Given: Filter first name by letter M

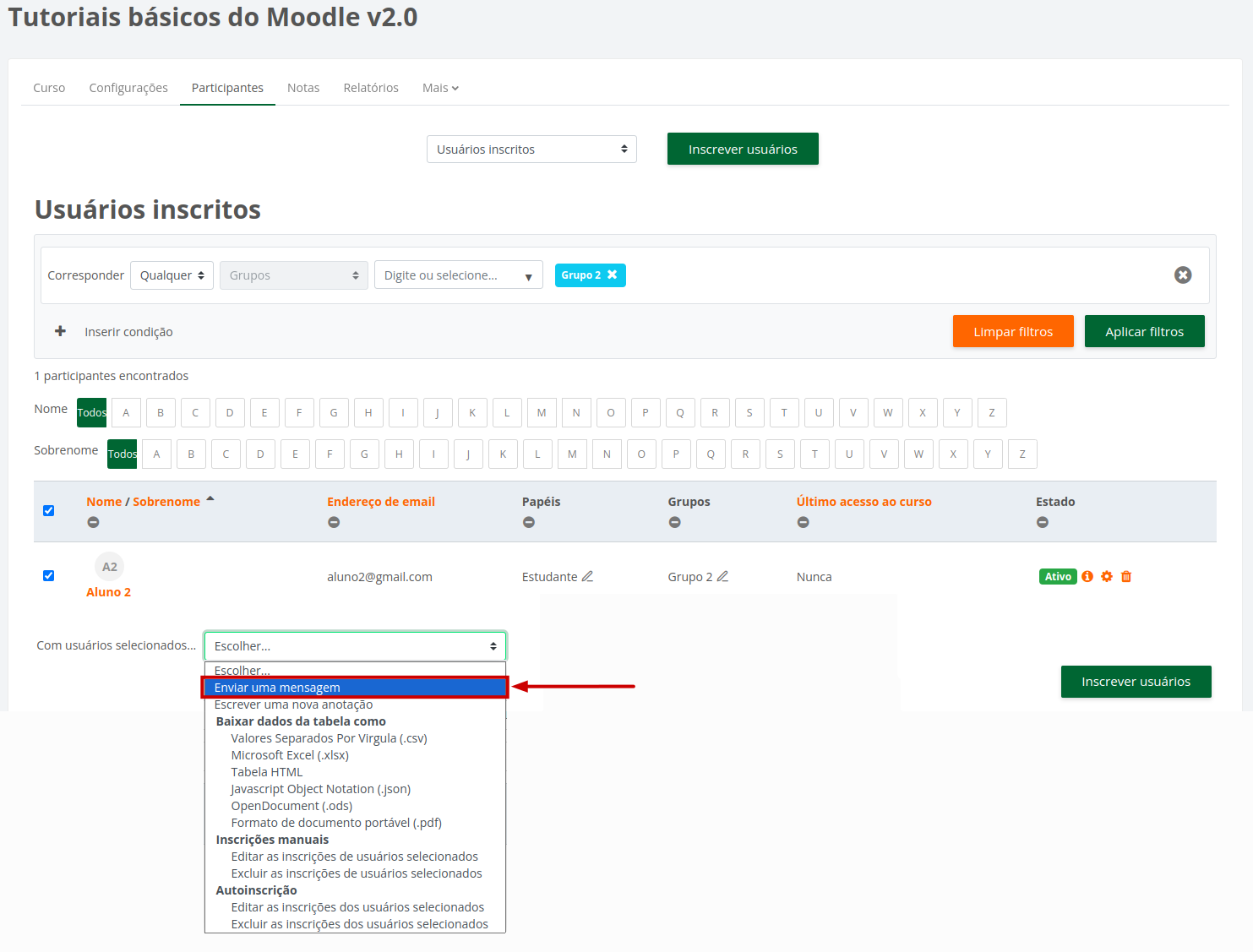Looking at the screenshot, I should pyautogui.click(x=542, y=413).
